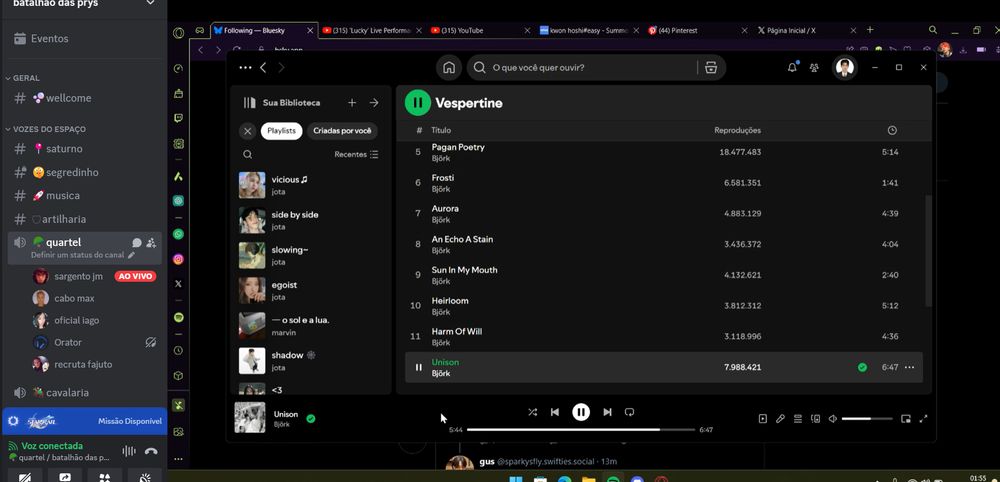
Task: Open WhatsApp in the browser sidebar
Action: coord(179,234)
